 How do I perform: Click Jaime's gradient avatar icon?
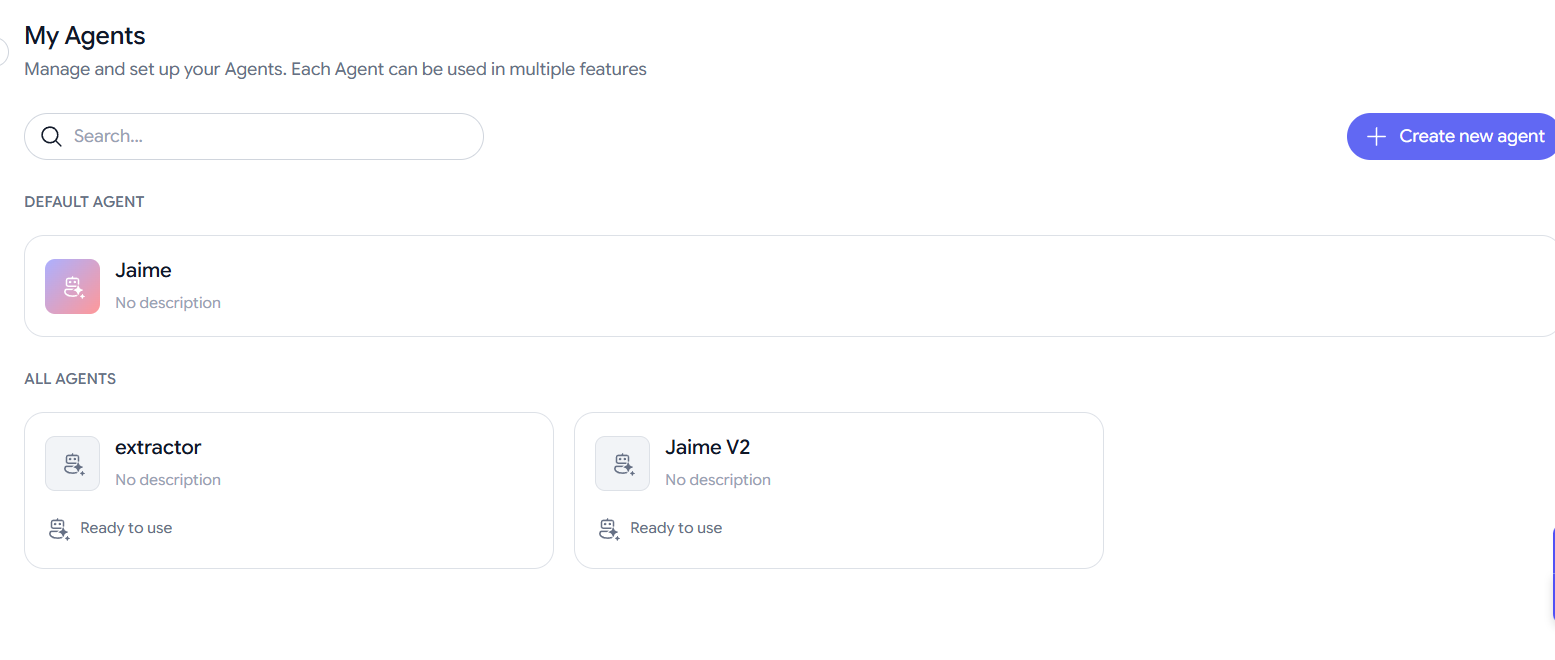(72, 286)
